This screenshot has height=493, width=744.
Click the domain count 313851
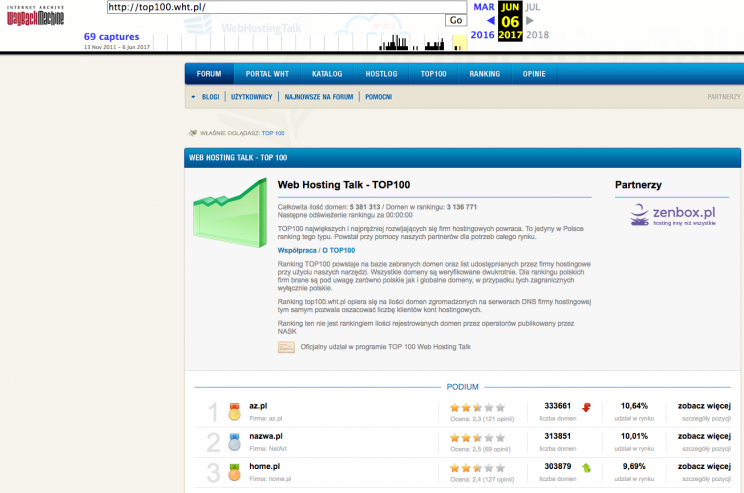tap(558, 436)
